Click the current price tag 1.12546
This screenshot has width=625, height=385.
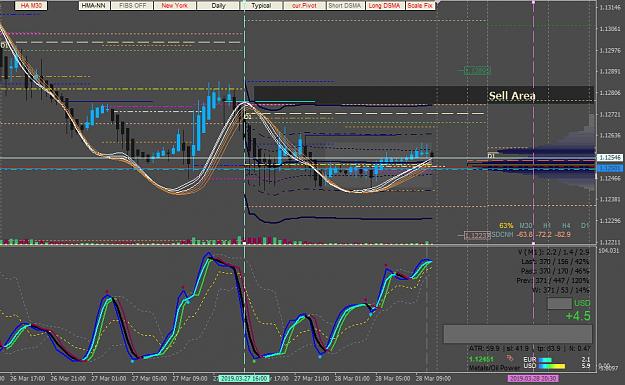click(x=610, y=158)
